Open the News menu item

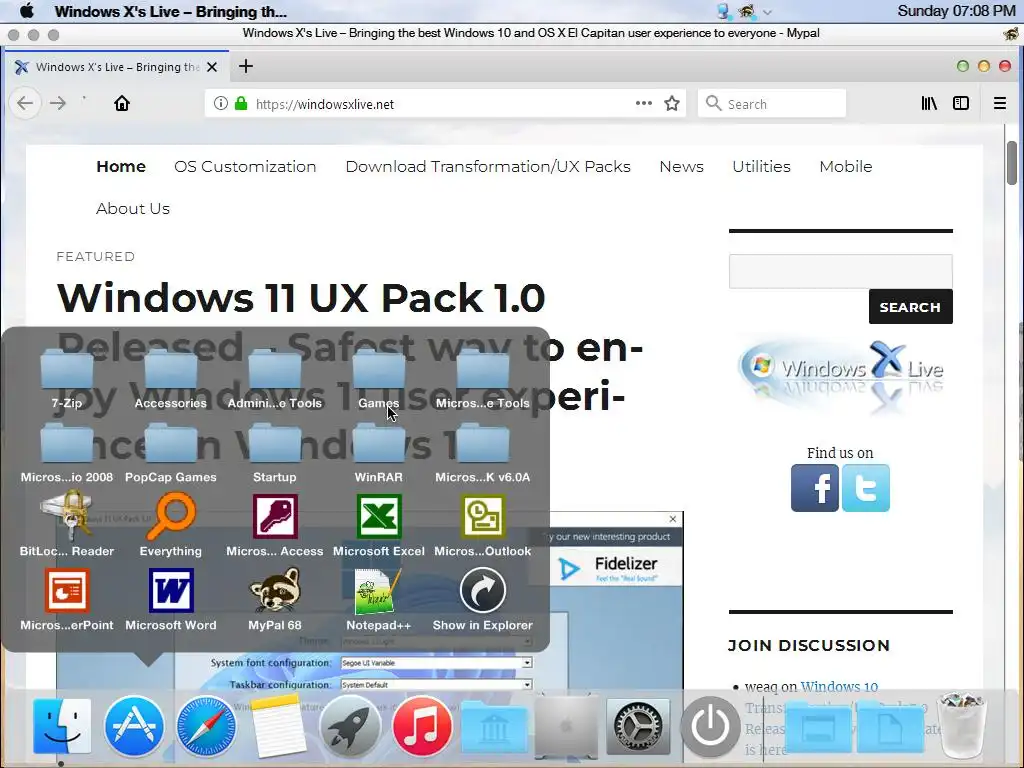681,167
